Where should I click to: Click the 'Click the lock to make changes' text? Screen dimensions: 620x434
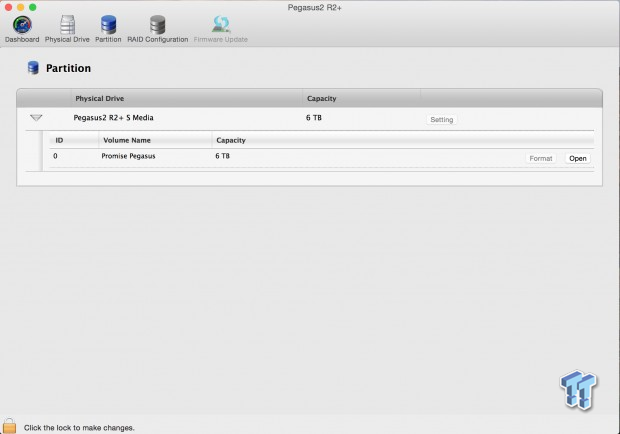[x=79, y=428]
